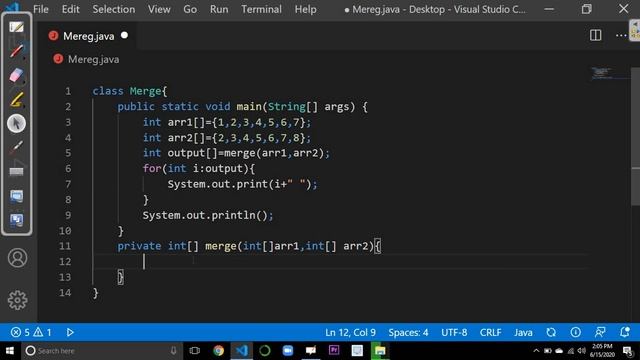The height and width of the screenshot is (360, 640).
Task: Click the 'class Merge{' declaration text
Action: click(x=130, y=91)
